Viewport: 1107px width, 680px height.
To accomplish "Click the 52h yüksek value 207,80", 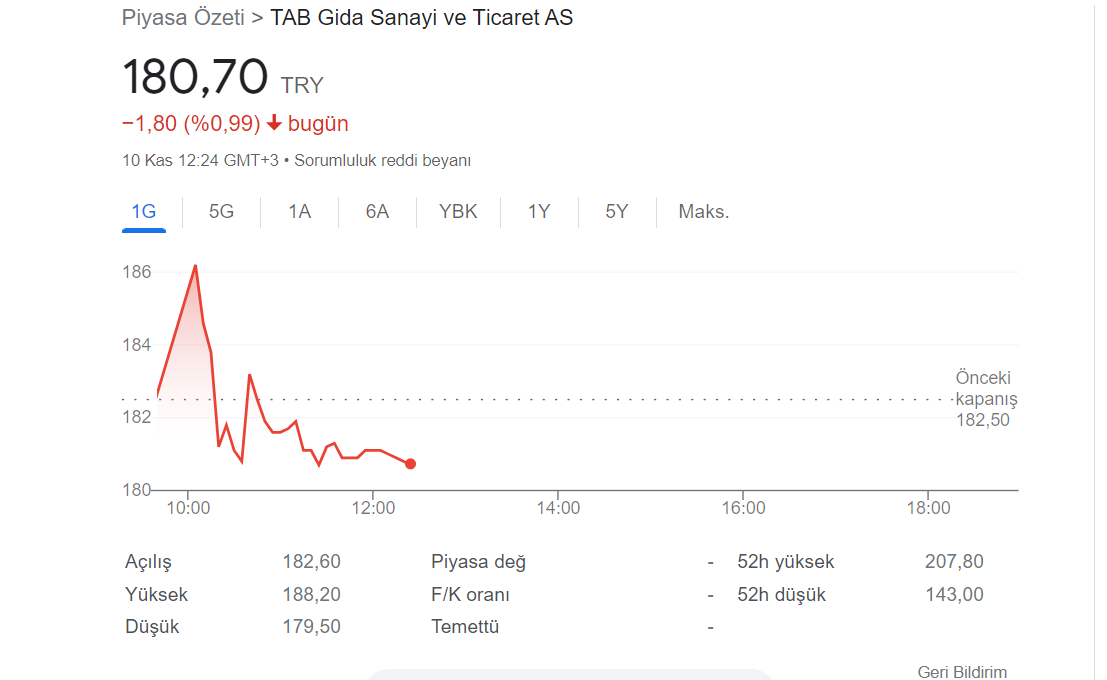I will click(x=954, y=561).
